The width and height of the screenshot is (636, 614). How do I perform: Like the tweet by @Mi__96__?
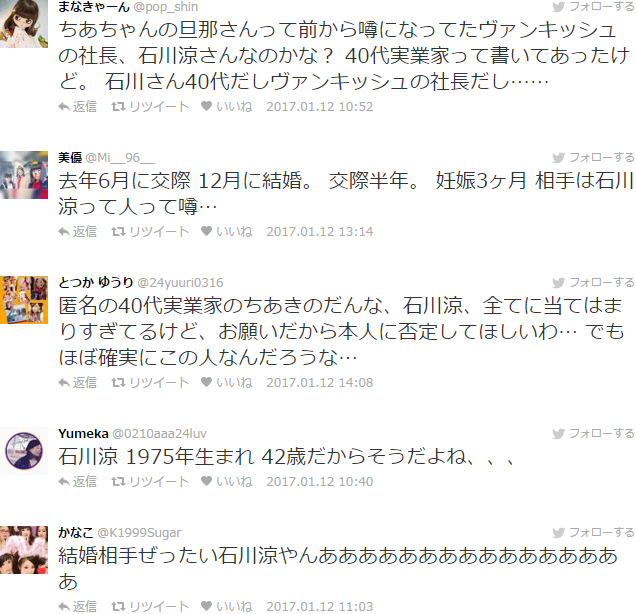227,232
